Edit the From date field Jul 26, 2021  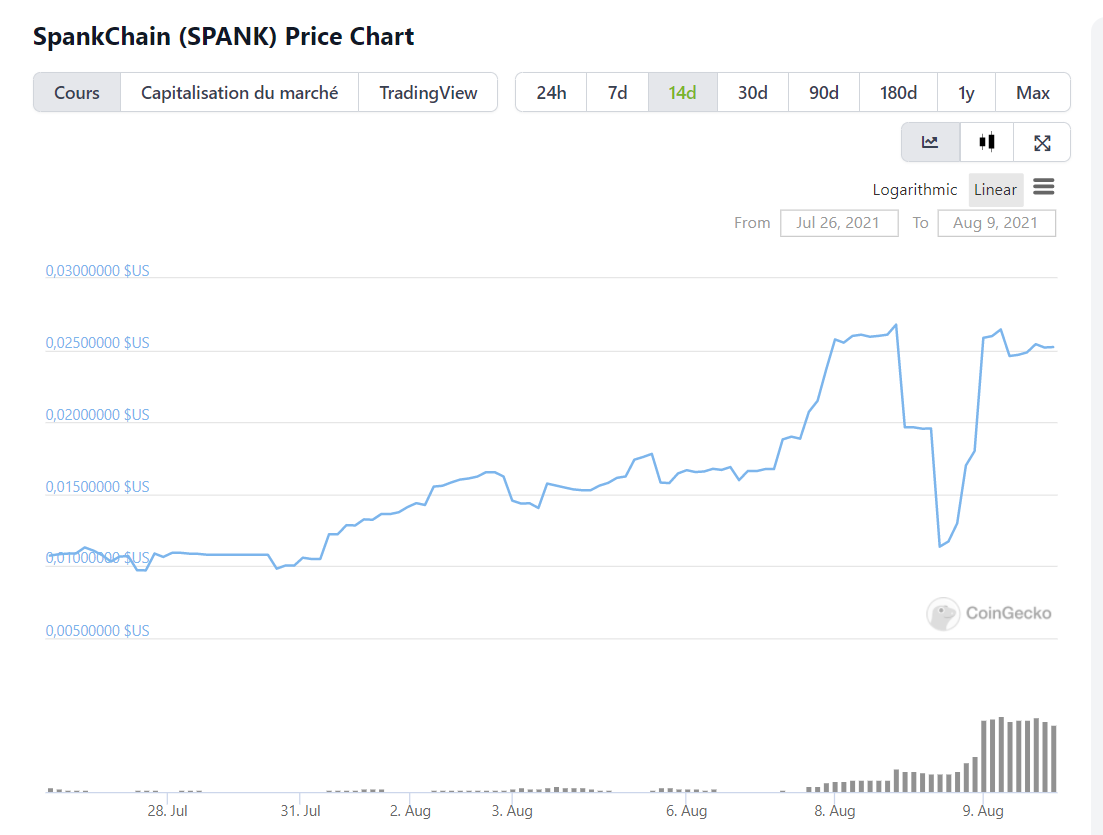point(838,223)
